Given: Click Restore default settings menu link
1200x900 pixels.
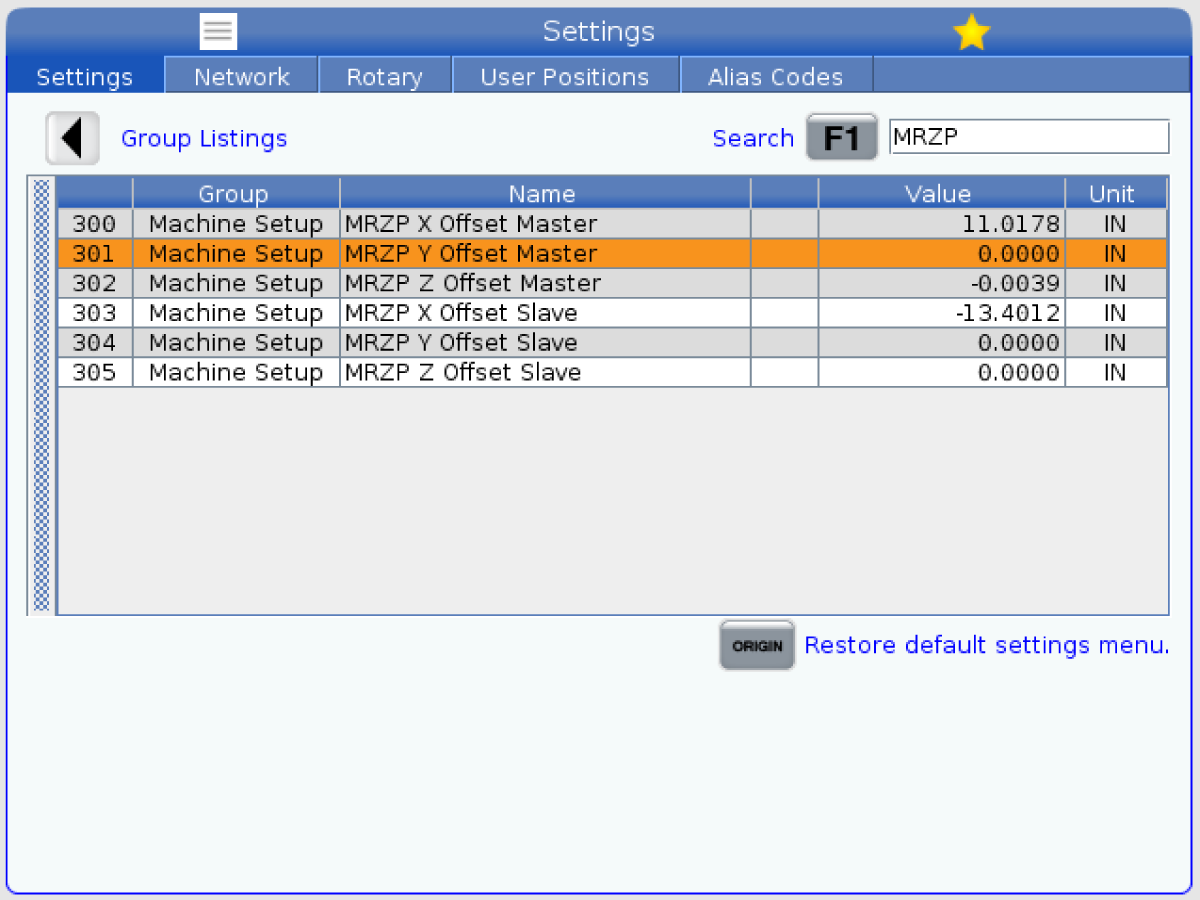Looking at the screenshot, I should pos(987,645).
